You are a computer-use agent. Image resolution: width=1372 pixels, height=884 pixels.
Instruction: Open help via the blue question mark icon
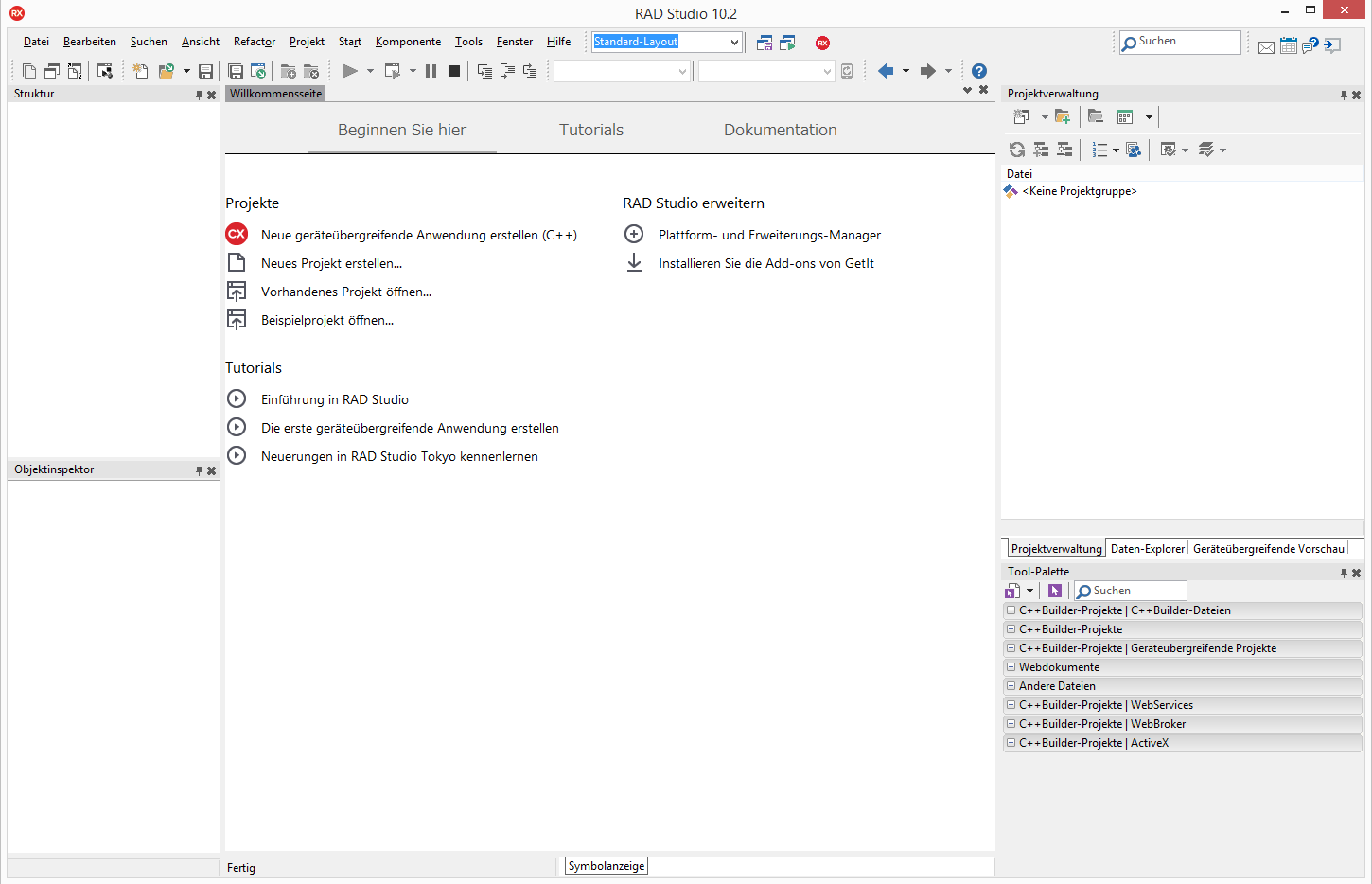click(x=979, y=71)
